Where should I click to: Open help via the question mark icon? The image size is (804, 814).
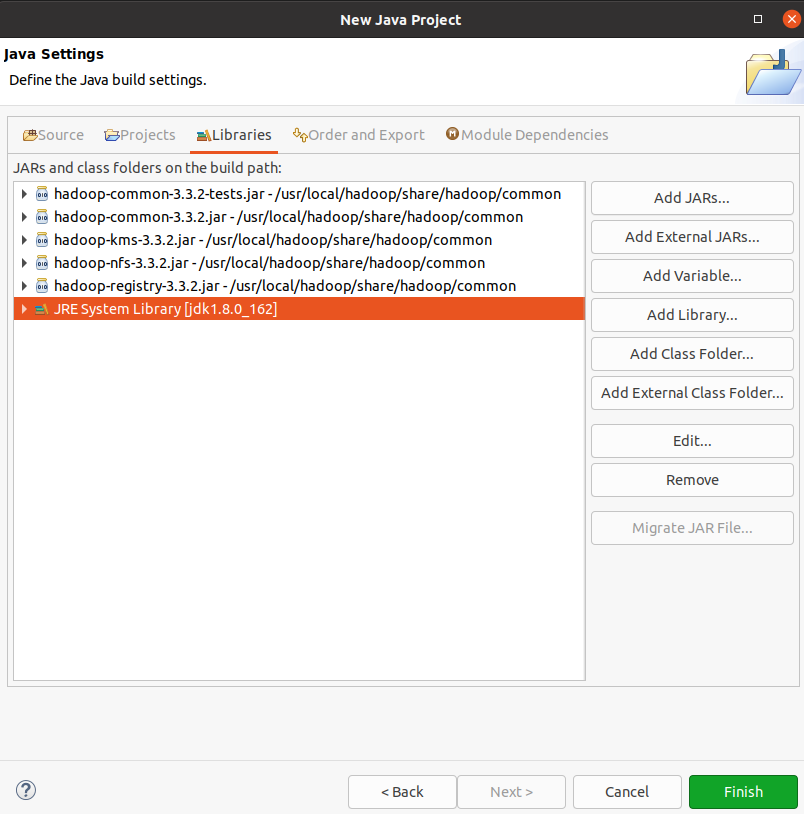point(25,790)
